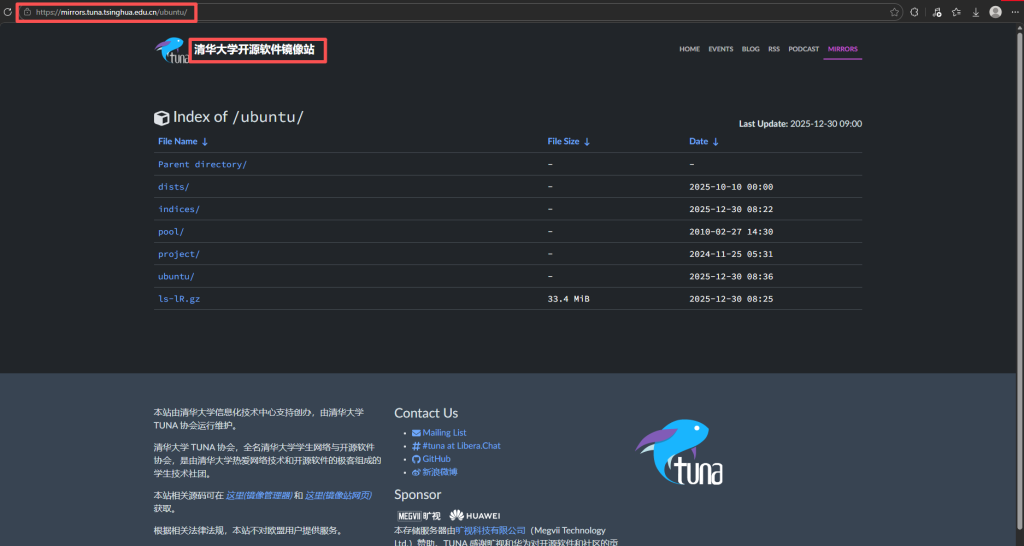Open the browser three-dot settings menu

pos(1014,12)
